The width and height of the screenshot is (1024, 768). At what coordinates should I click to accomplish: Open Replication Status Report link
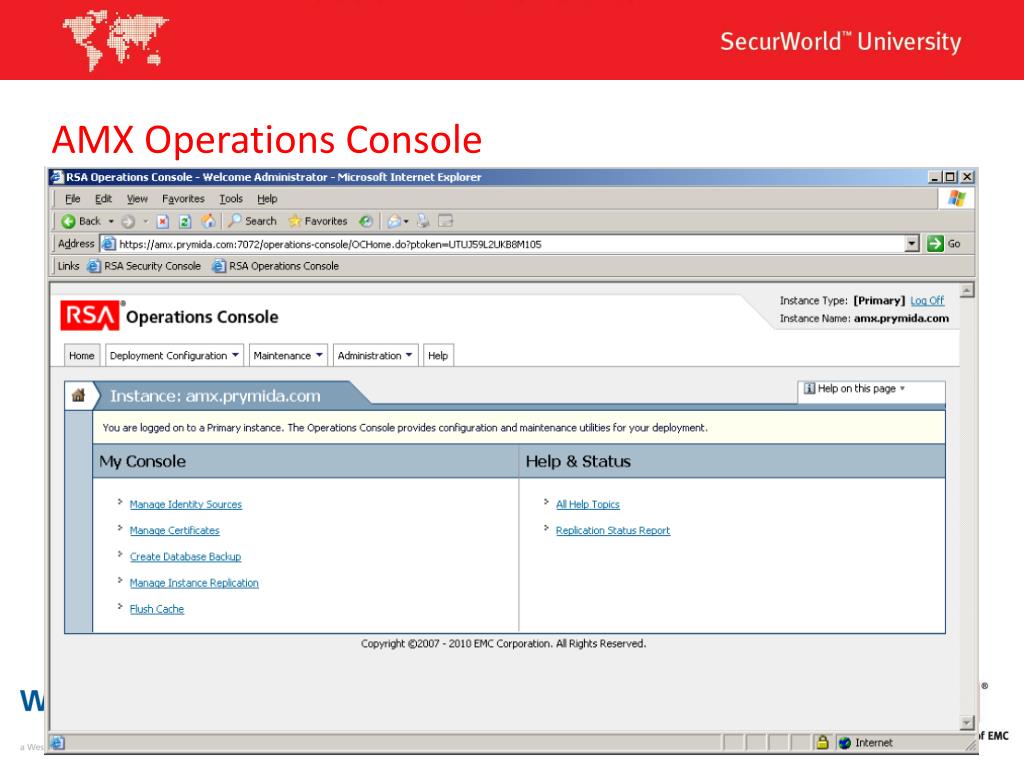coord(613,530)
